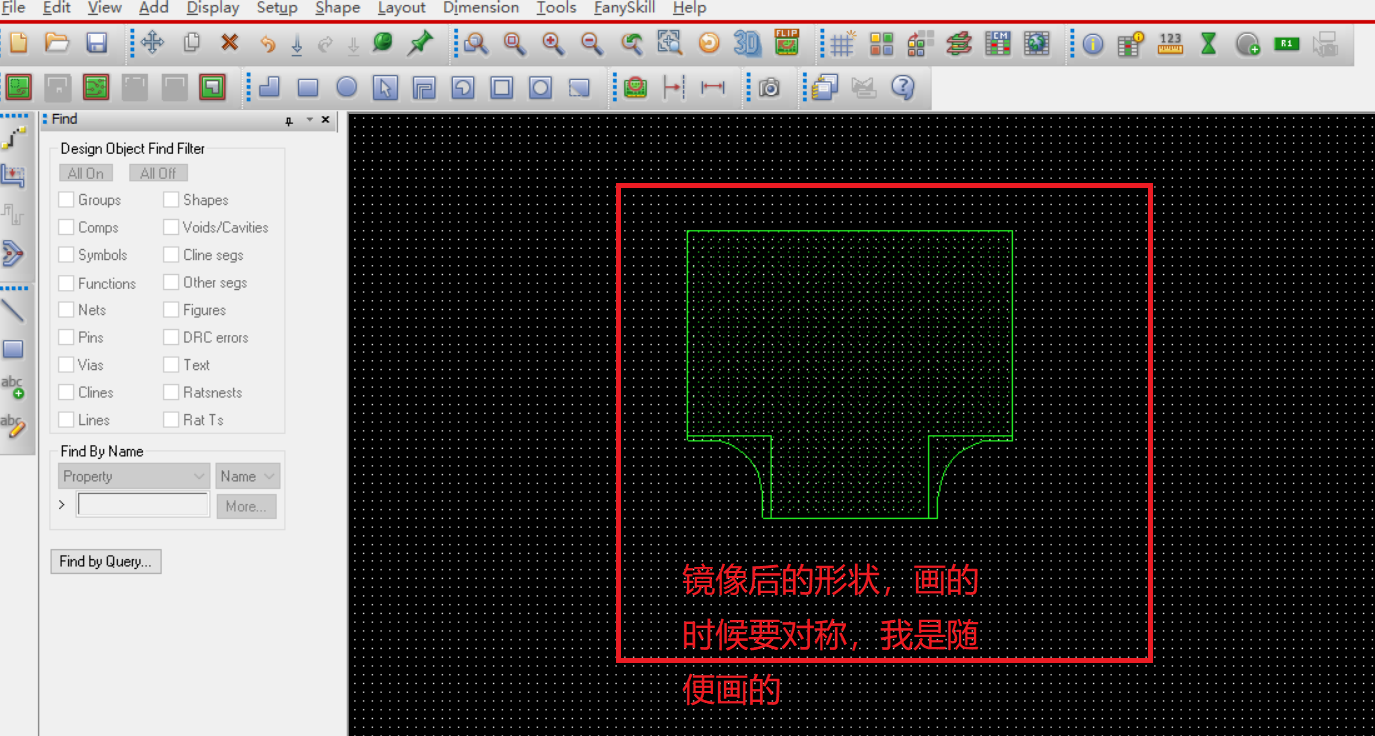Screen dimensions: 1375x736
Task: Check the Symbols filter box
Action: [x=66, y=255]
